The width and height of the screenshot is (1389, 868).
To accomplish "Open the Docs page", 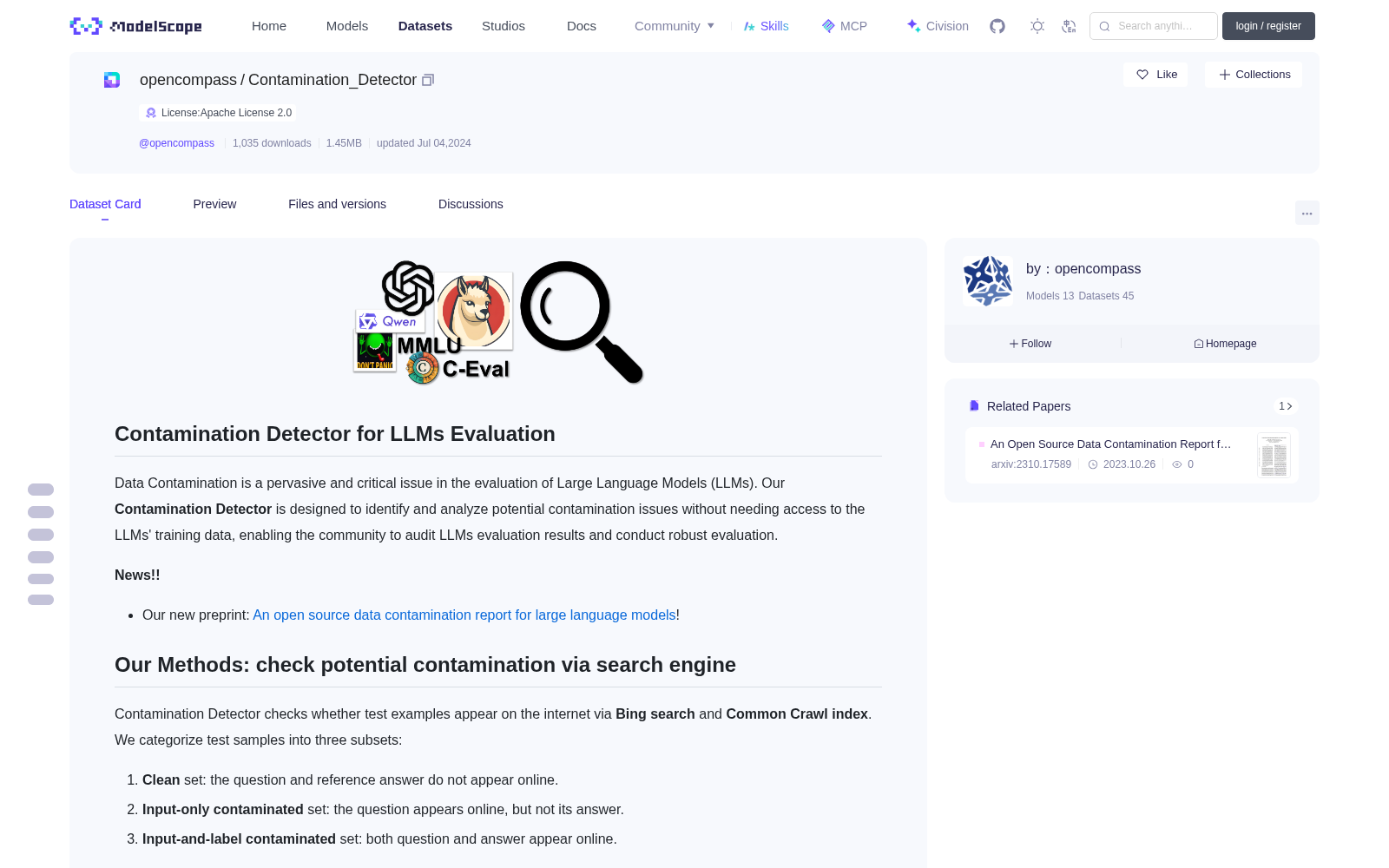I will click(582, 26).
